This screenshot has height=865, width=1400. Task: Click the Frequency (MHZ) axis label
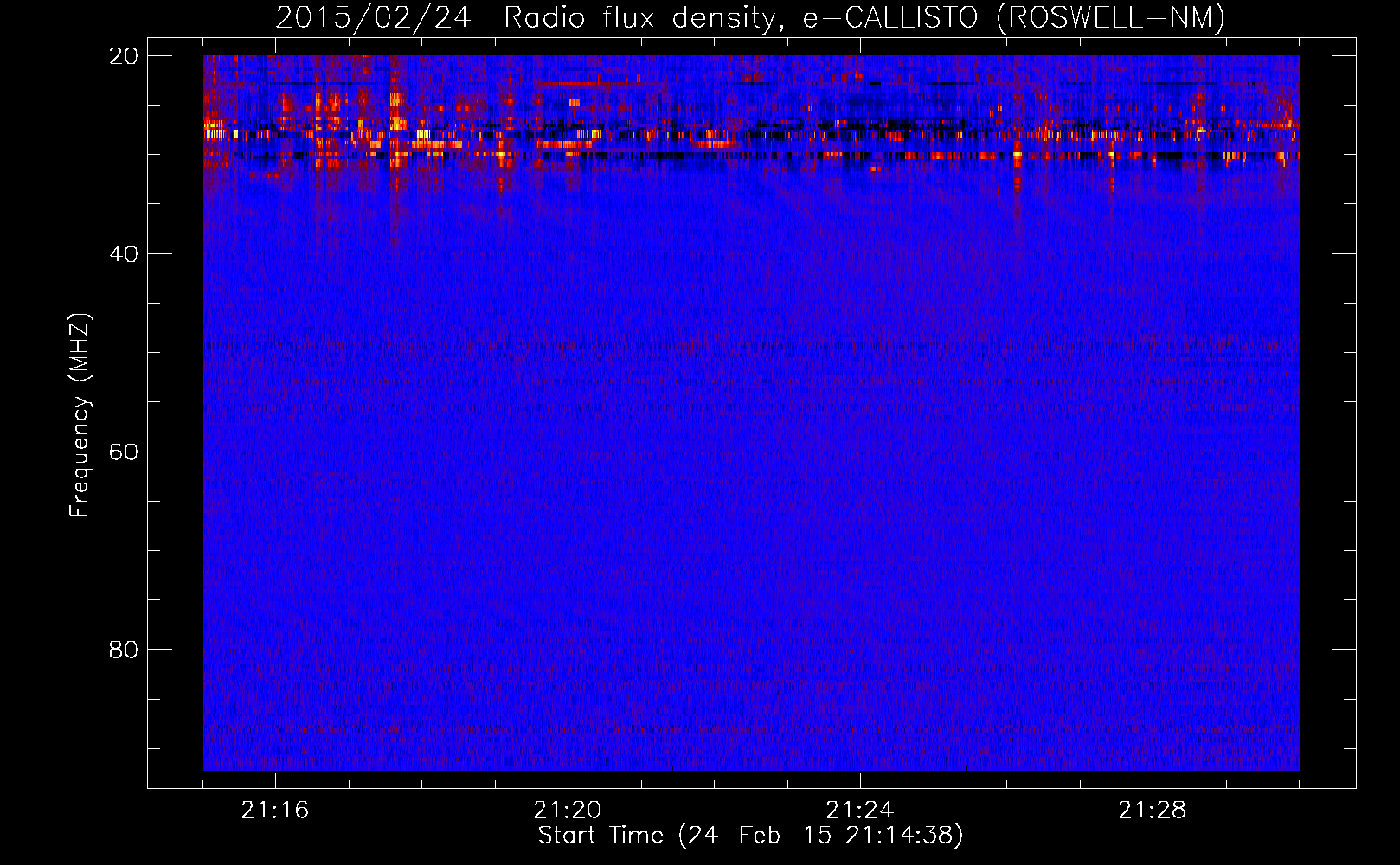80,415
